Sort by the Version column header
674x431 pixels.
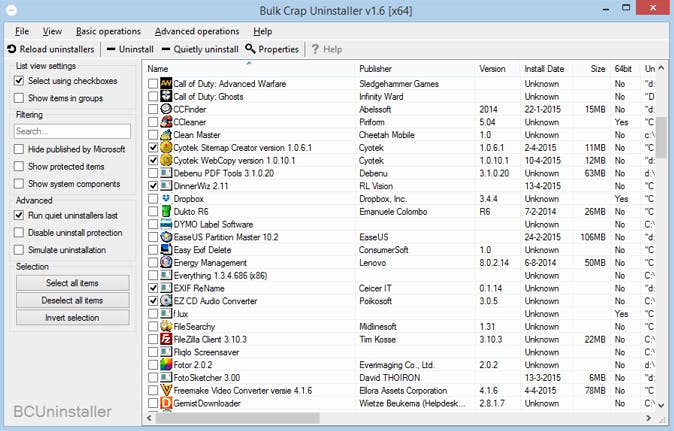pyautogui.click(x=497, y=69)
